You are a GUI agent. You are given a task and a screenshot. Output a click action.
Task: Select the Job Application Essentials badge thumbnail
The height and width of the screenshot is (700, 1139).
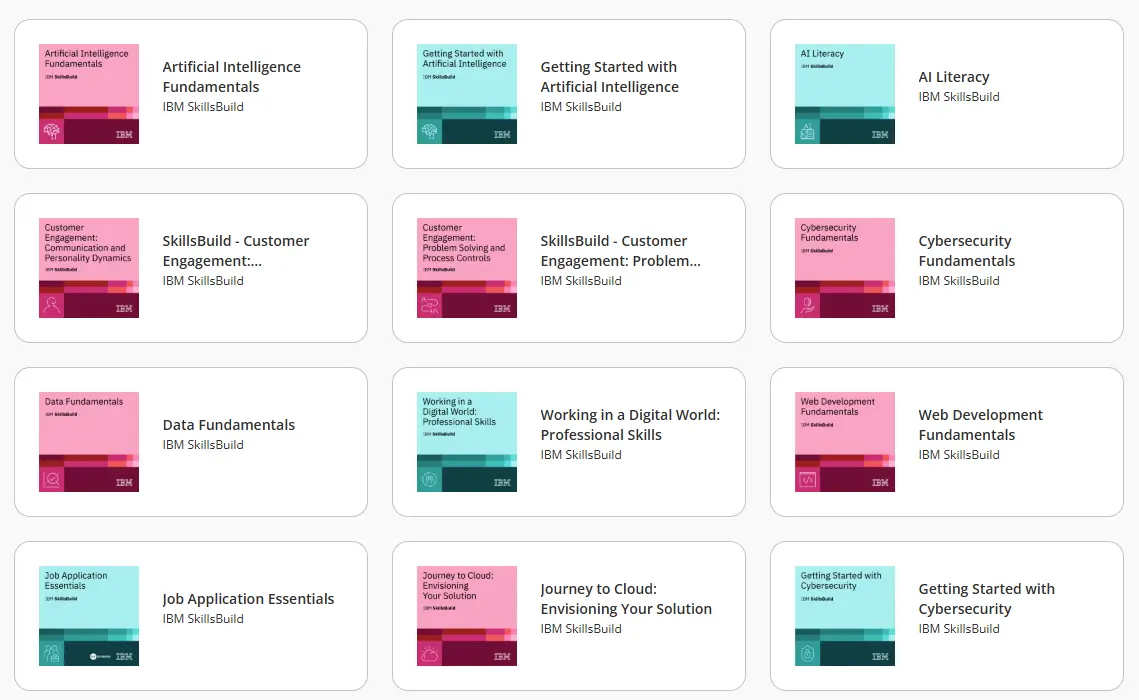pyautogui.click(x=89, y=616)
